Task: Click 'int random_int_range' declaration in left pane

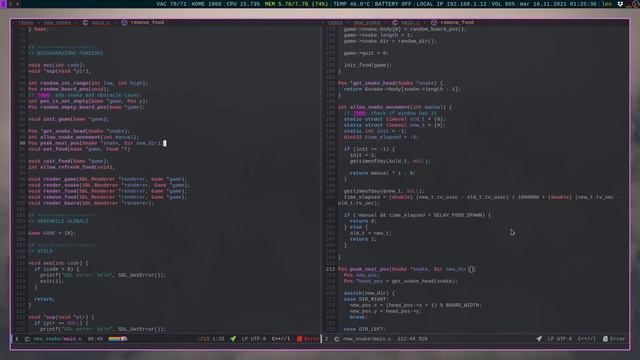Action: (88, 83)
